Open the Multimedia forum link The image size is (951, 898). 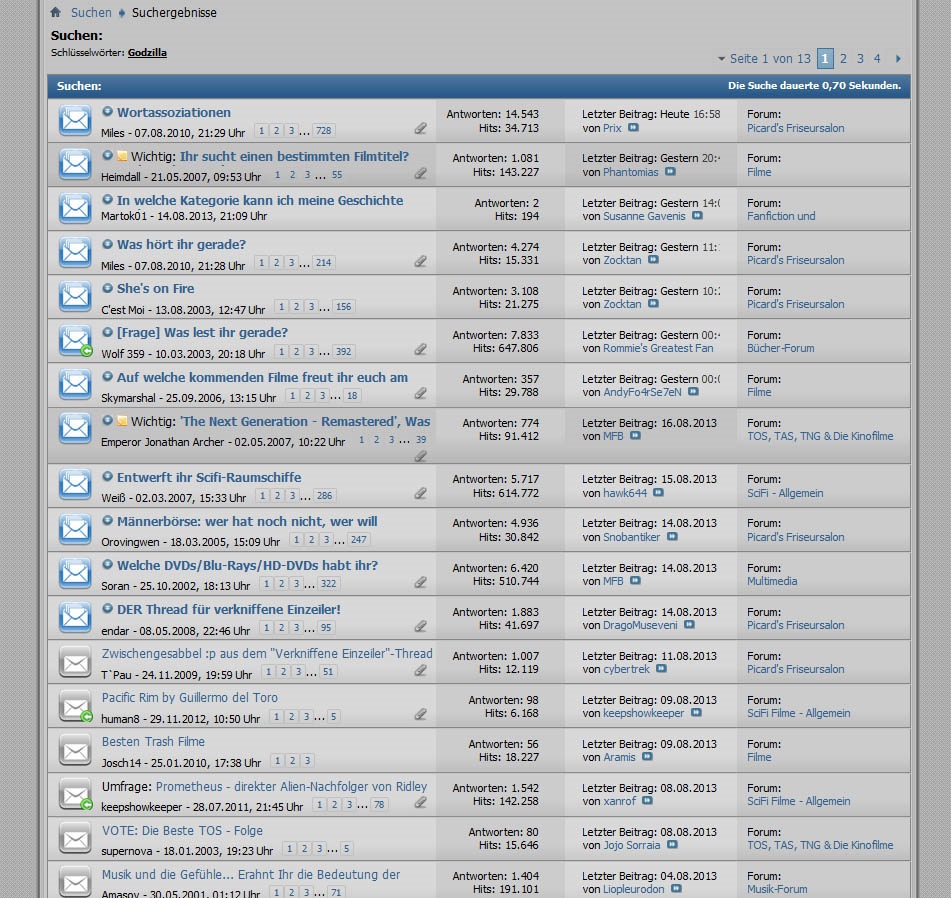pos(772,581)
